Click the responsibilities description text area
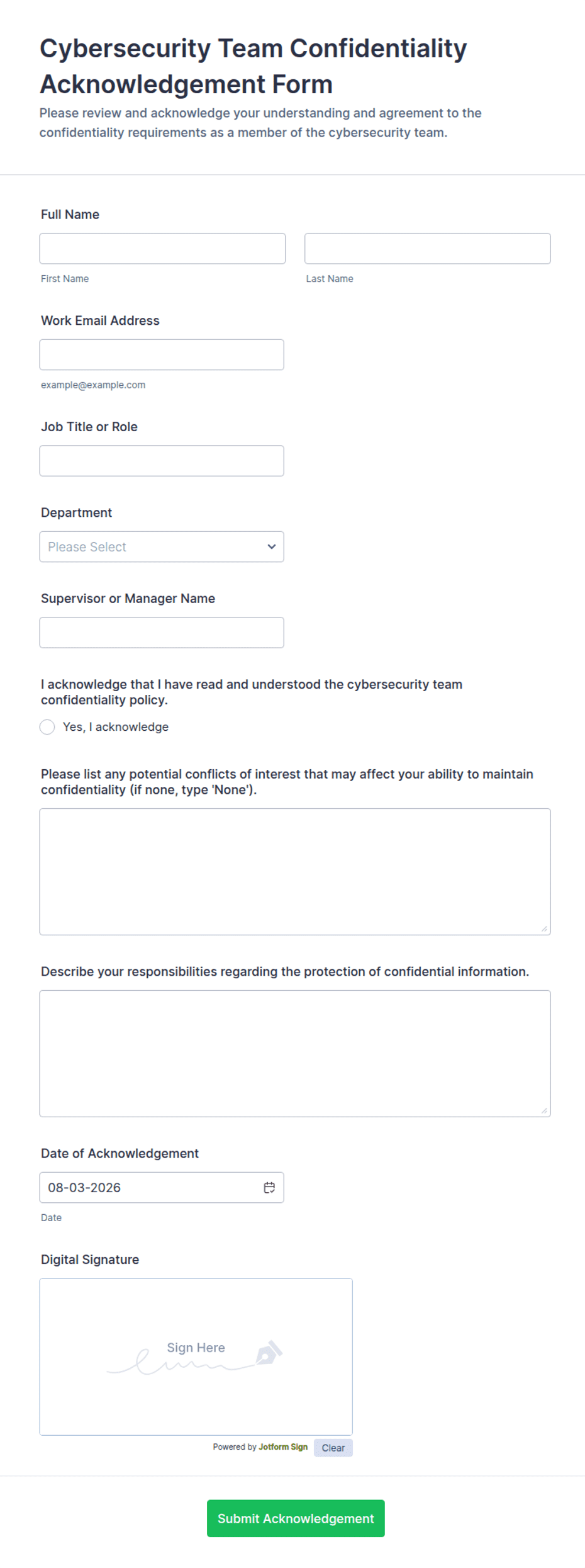 click(x=295, y=1054)
